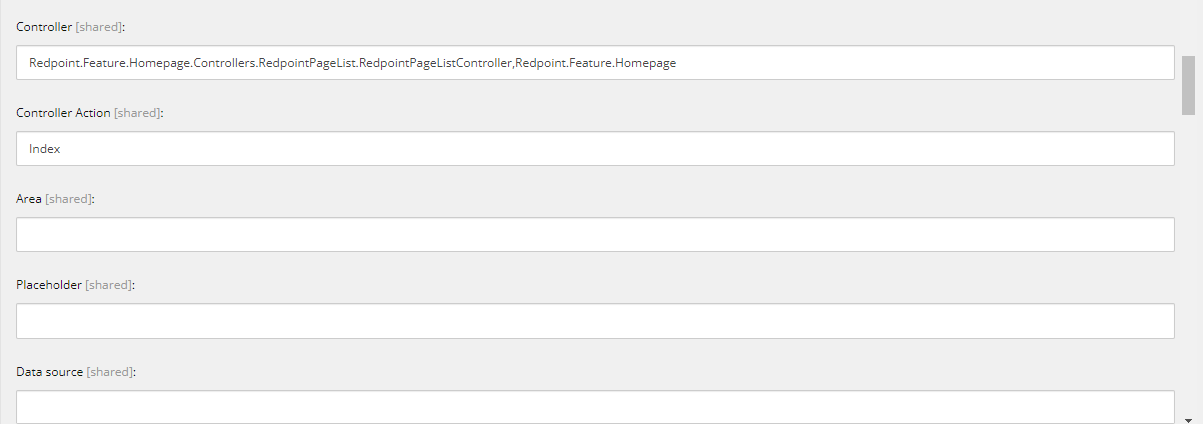Click the Area field label
Screen dimensions: 1203x424
[29, 199]
